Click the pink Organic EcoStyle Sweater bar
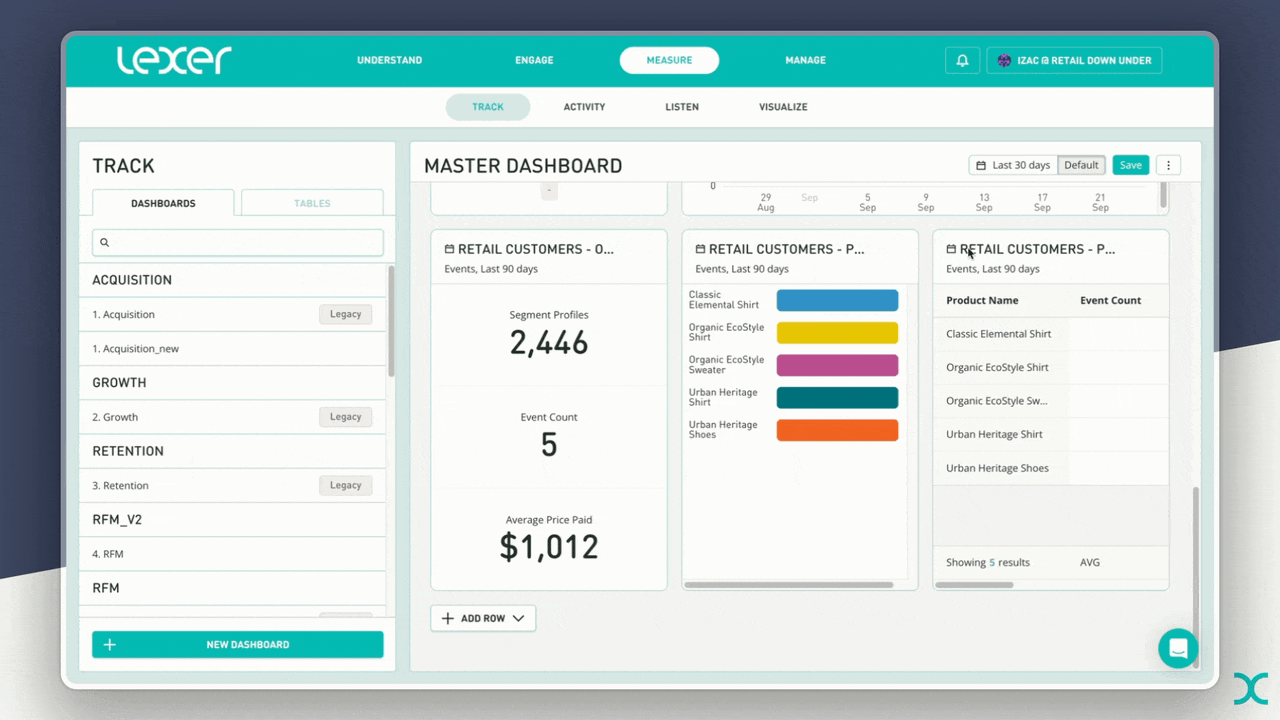Screen dimensions: 1280x720 tap(837, 365)
